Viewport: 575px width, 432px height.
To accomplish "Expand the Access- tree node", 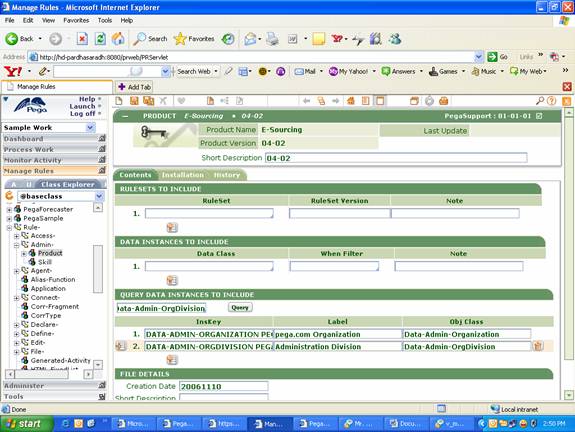I will point(17,236).
